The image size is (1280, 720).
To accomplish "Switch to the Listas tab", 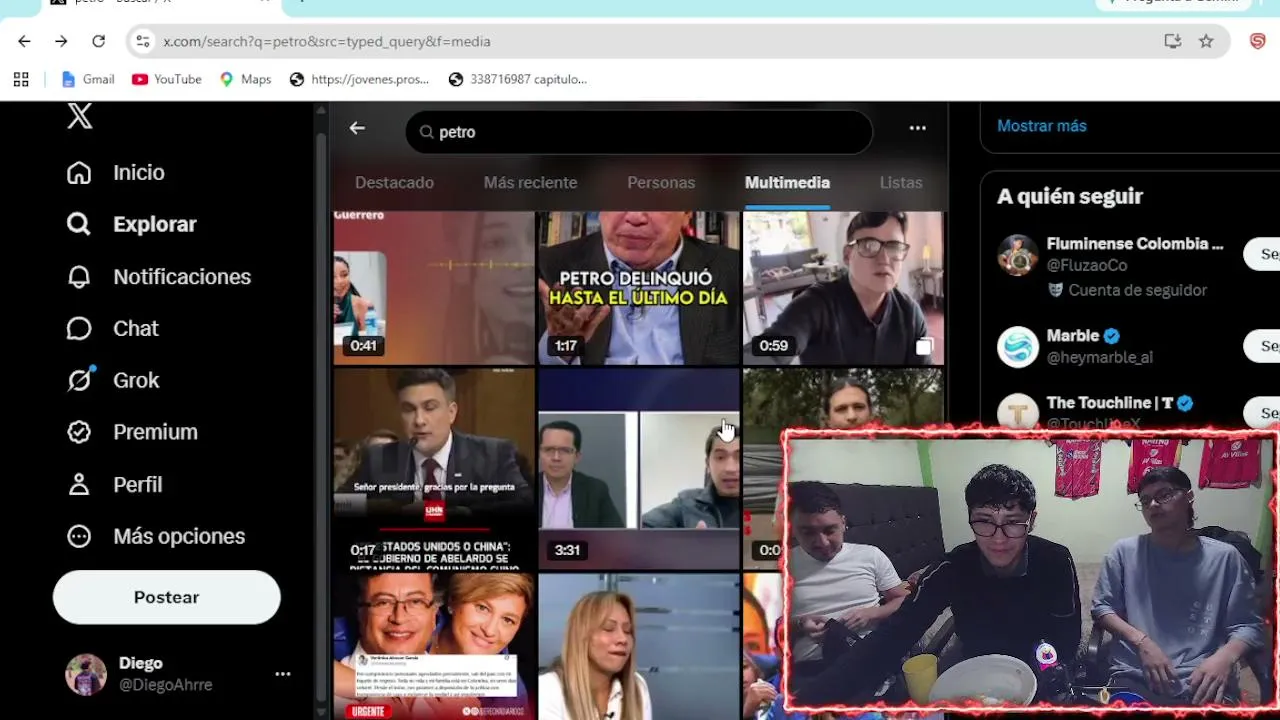I will [x=901, y=182].
